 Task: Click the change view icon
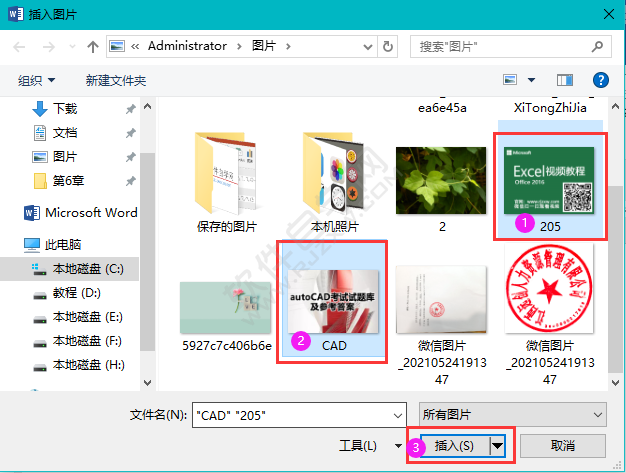510,80
